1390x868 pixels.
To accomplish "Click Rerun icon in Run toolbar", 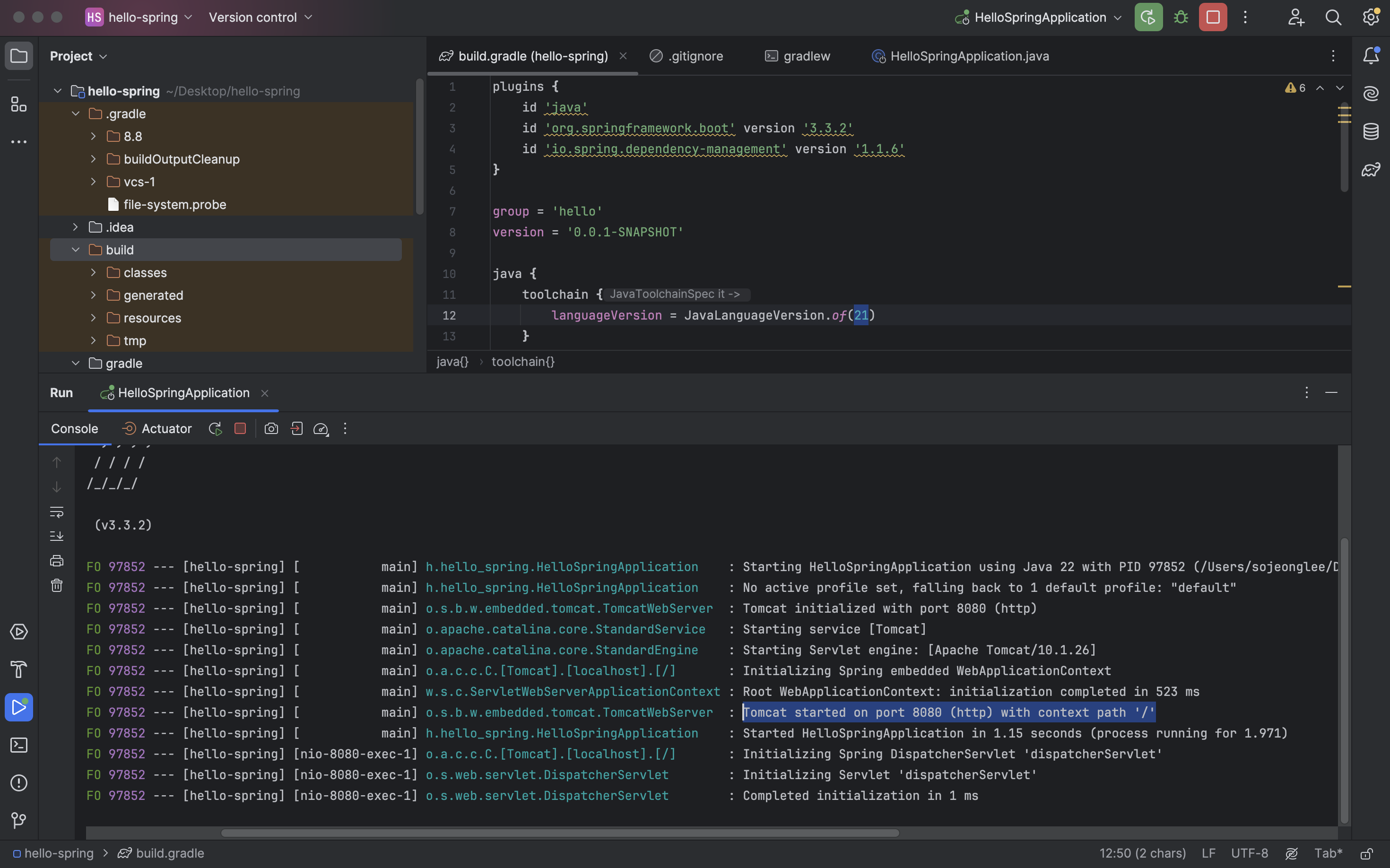I will click(x=215, y=429).
